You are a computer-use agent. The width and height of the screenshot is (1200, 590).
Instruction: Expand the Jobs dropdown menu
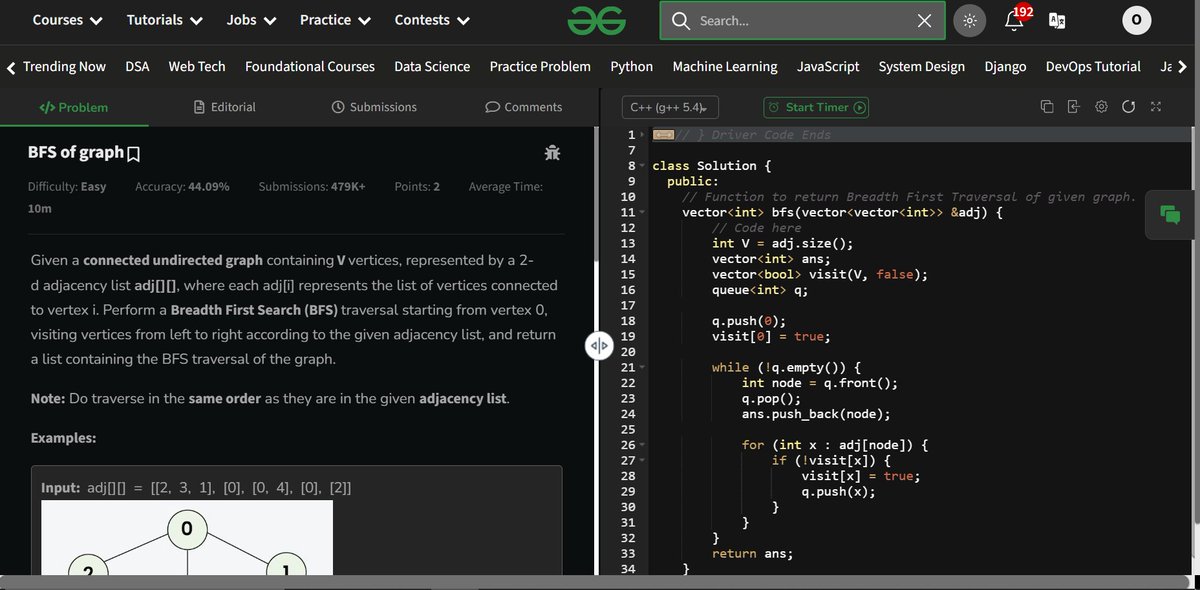[251, 20]
